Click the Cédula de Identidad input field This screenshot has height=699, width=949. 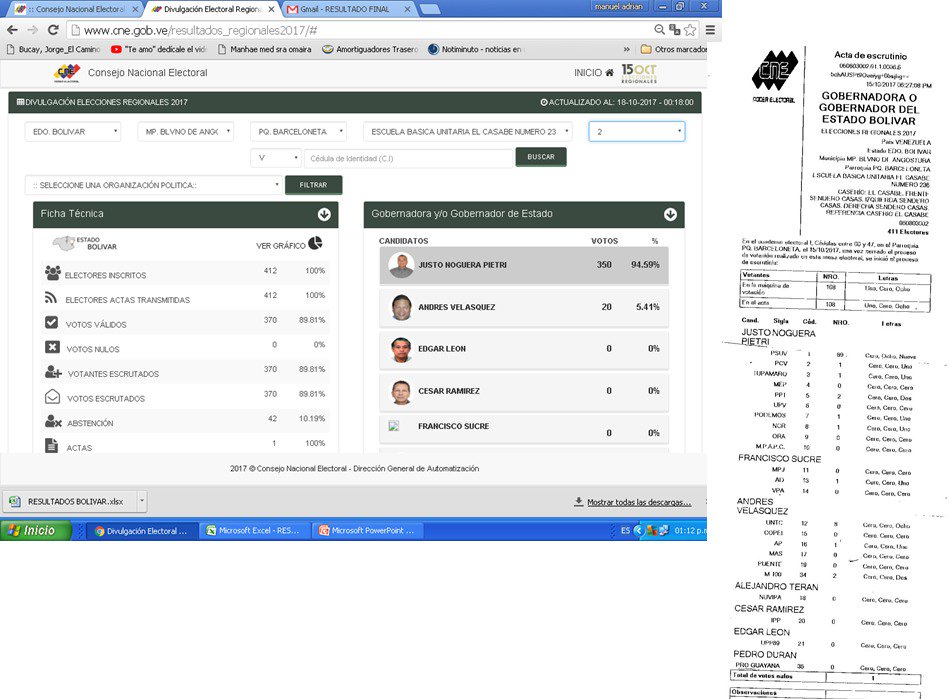[409, 158]
